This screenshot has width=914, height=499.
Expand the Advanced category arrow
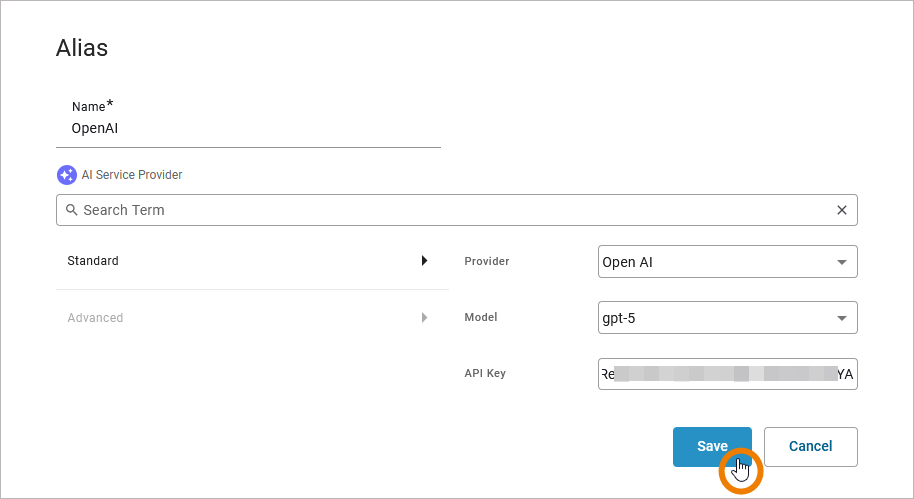[424, 318]
